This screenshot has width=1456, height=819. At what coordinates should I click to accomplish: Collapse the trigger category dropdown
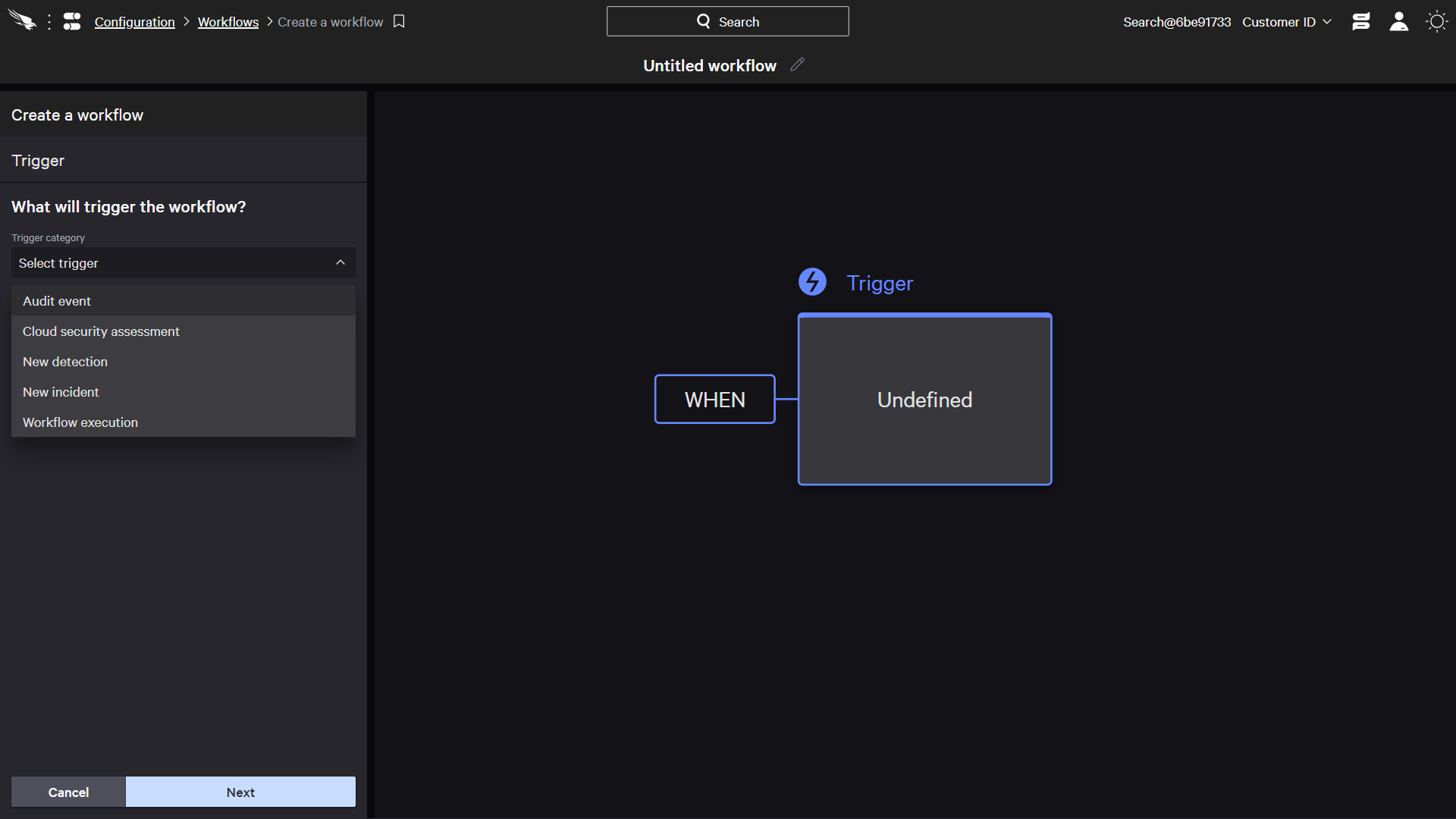(340, 262)
